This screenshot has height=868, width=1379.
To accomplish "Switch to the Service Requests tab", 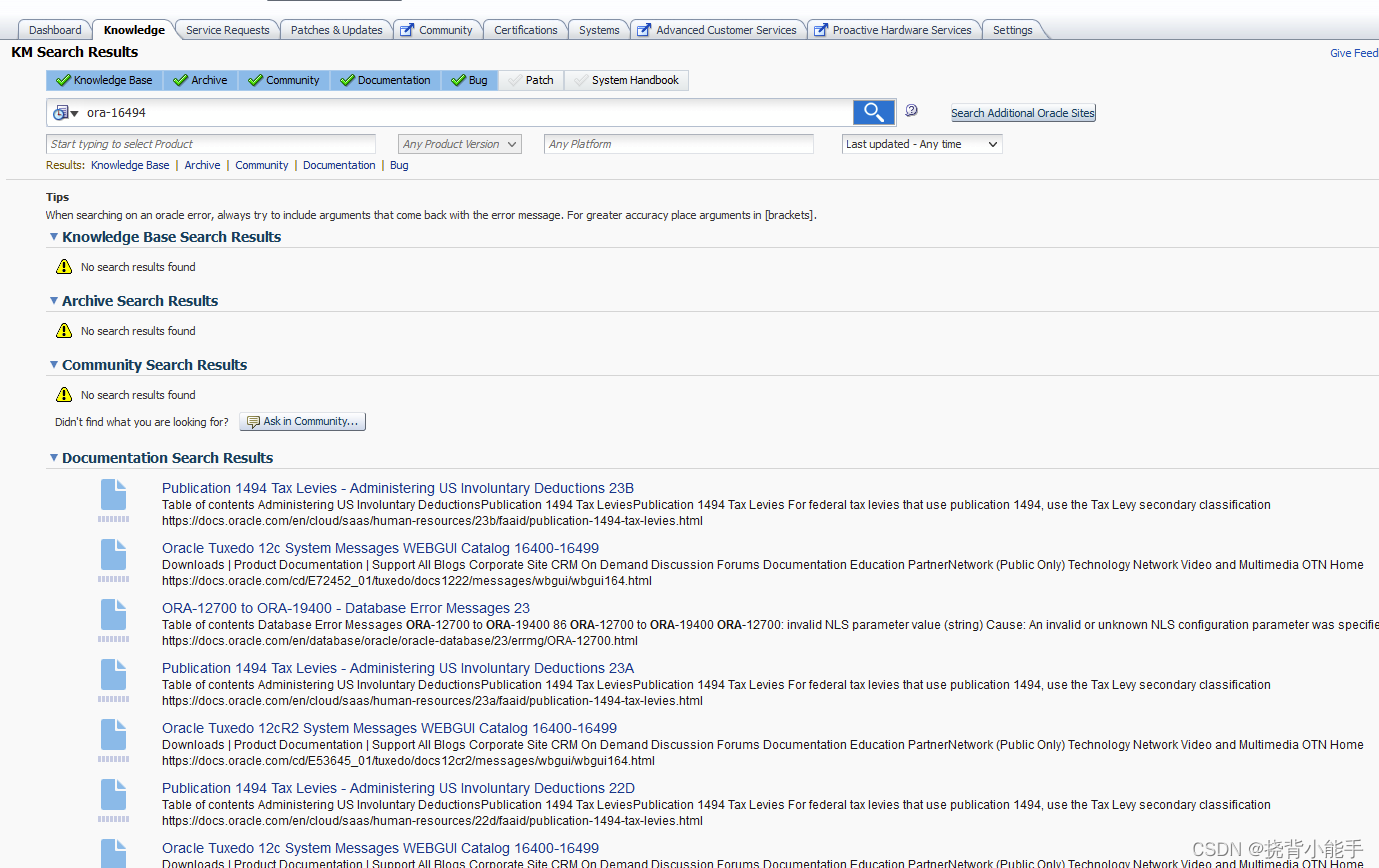I will [x=227, y=30].
